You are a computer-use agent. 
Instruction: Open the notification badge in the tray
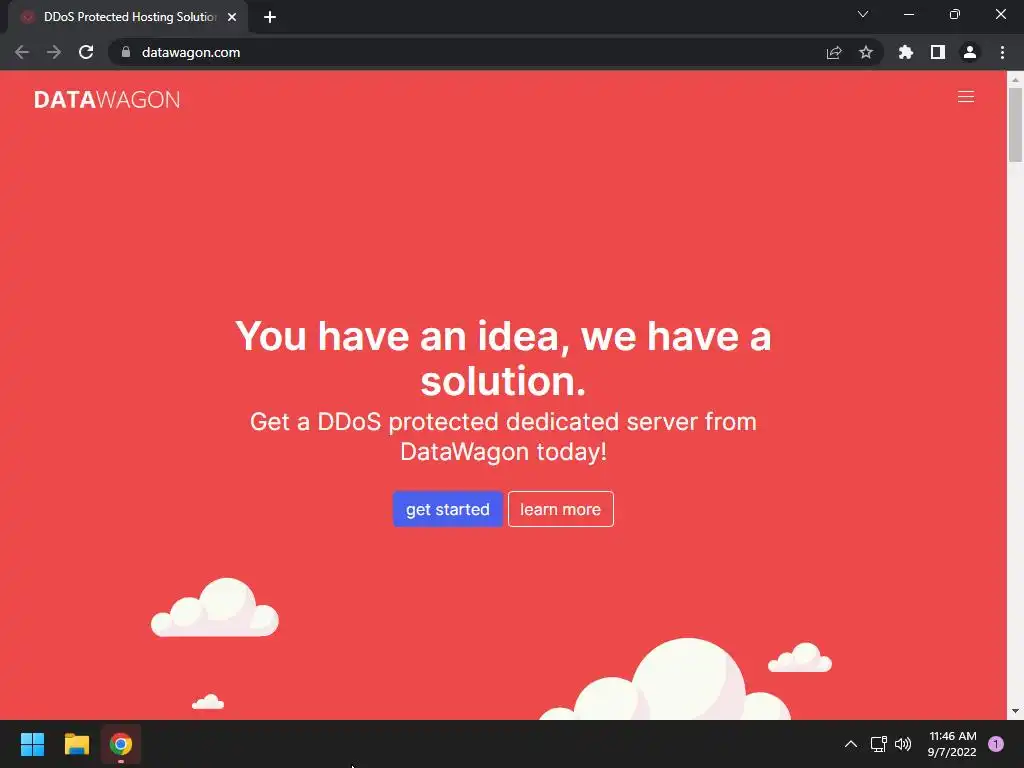click(x=996, y=744)
